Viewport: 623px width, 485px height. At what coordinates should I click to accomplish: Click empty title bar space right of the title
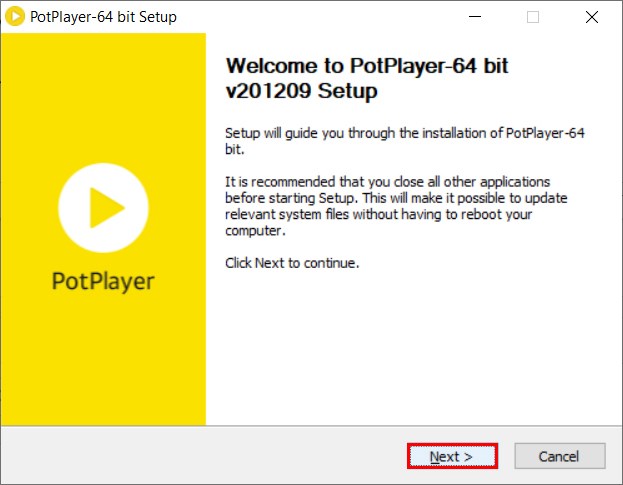[320, 17]
